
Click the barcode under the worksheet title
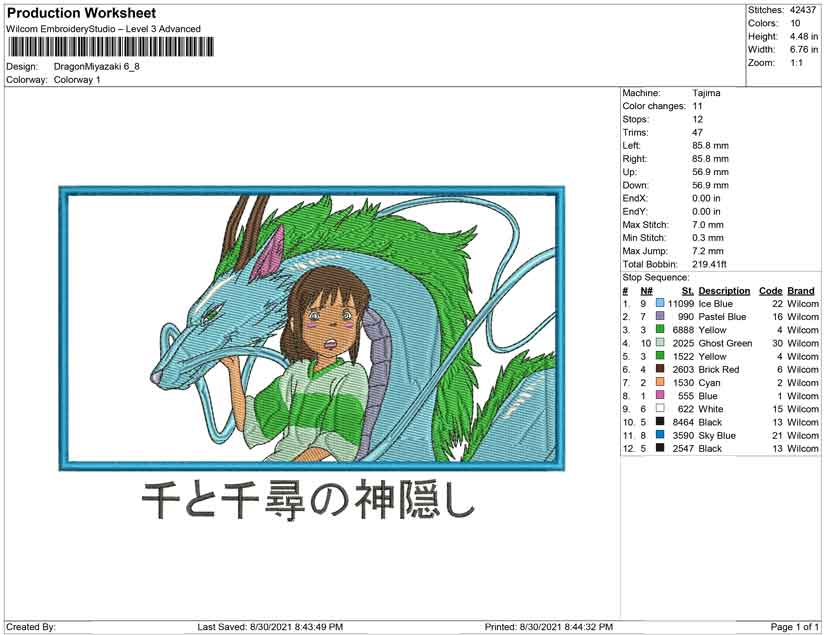tap(111, 47)
